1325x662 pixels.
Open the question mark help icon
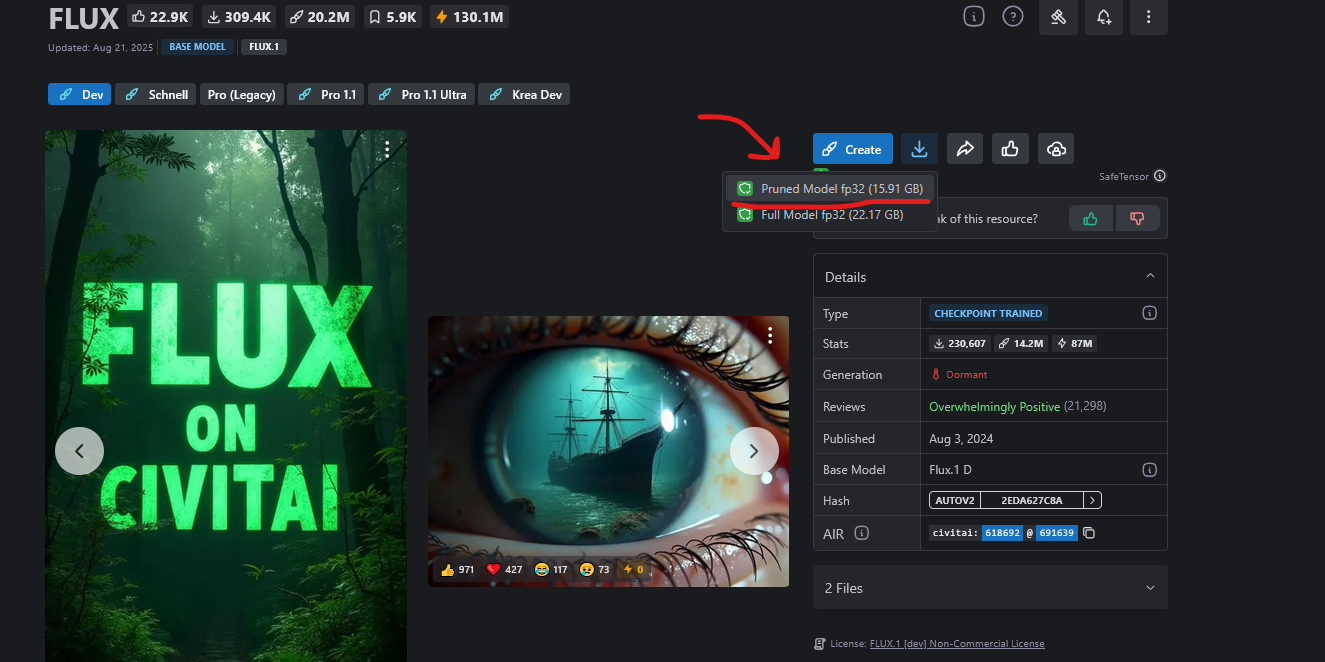coord(1013,16)
